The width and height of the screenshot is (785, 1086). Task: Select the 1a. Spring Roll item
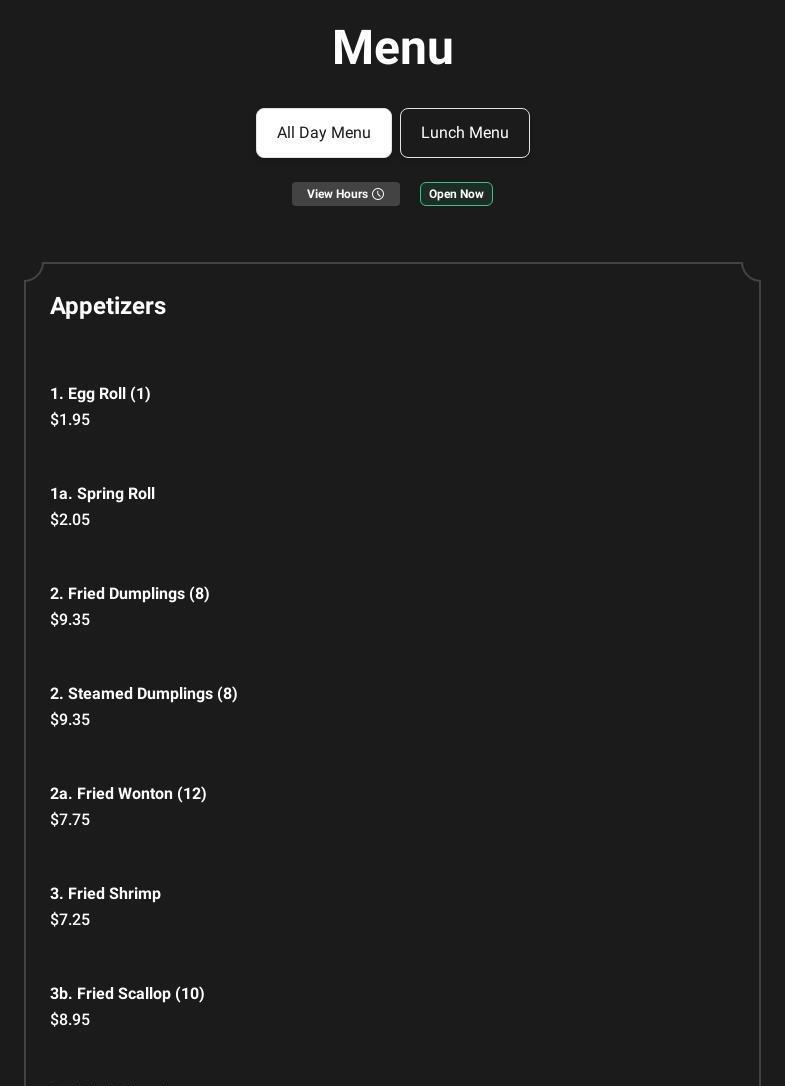[102, 494]
